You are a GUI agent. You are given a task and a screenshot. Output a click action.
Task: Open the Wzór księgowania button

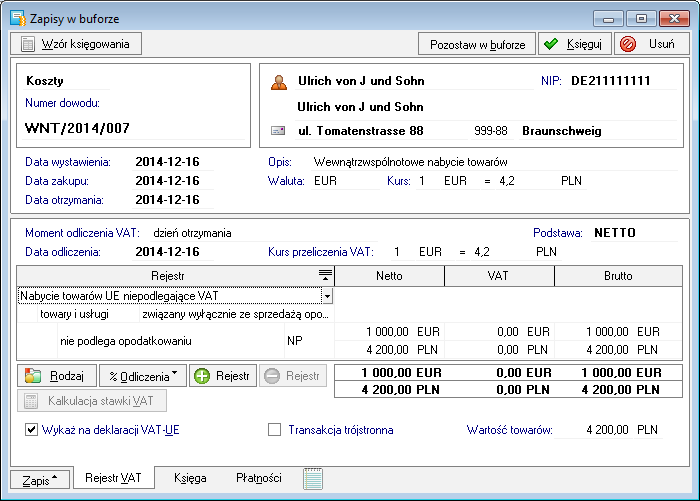point(76,44)
